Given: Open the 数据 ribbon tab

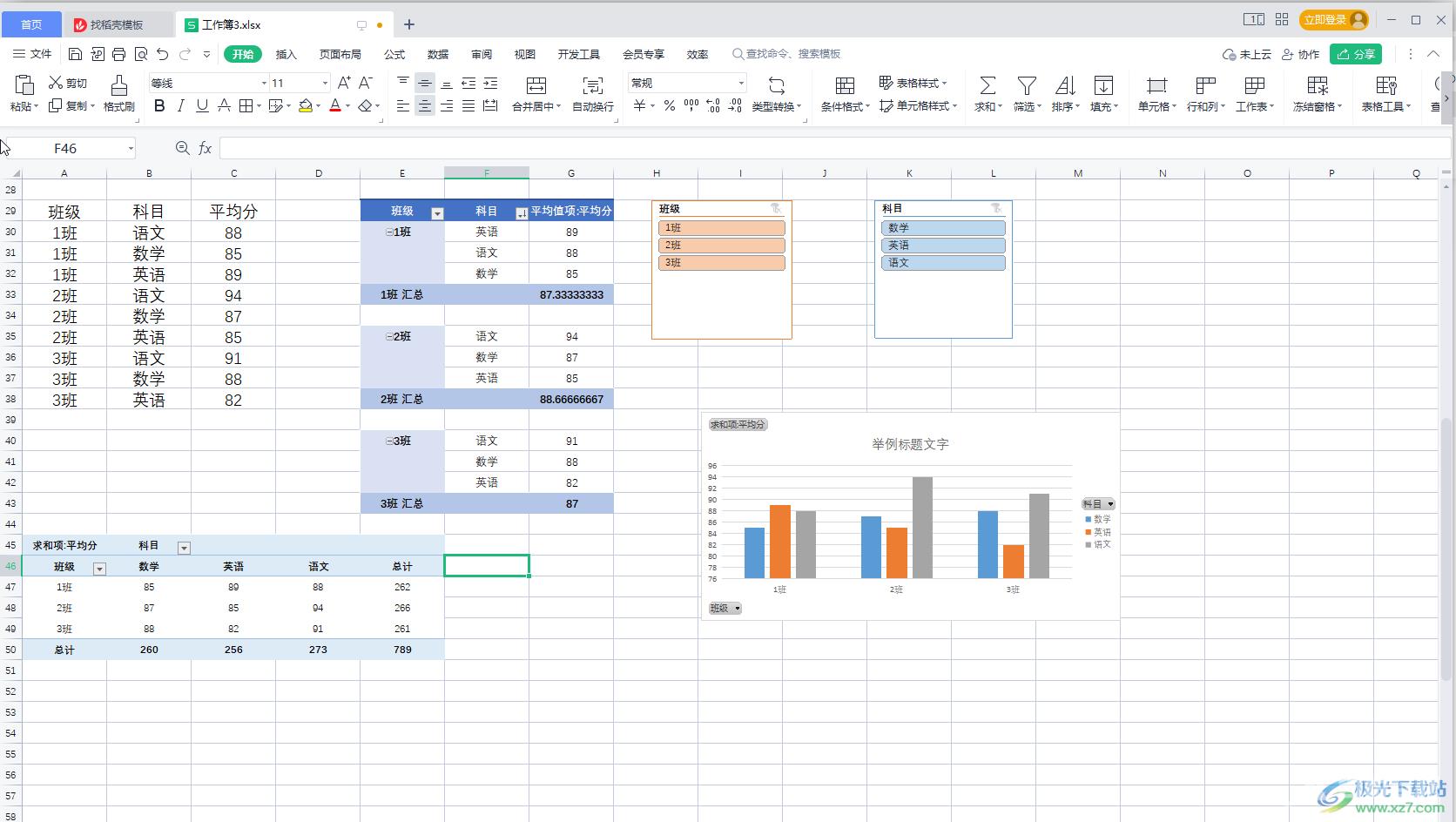Looking at the screenshot, I should click(438, 54).
